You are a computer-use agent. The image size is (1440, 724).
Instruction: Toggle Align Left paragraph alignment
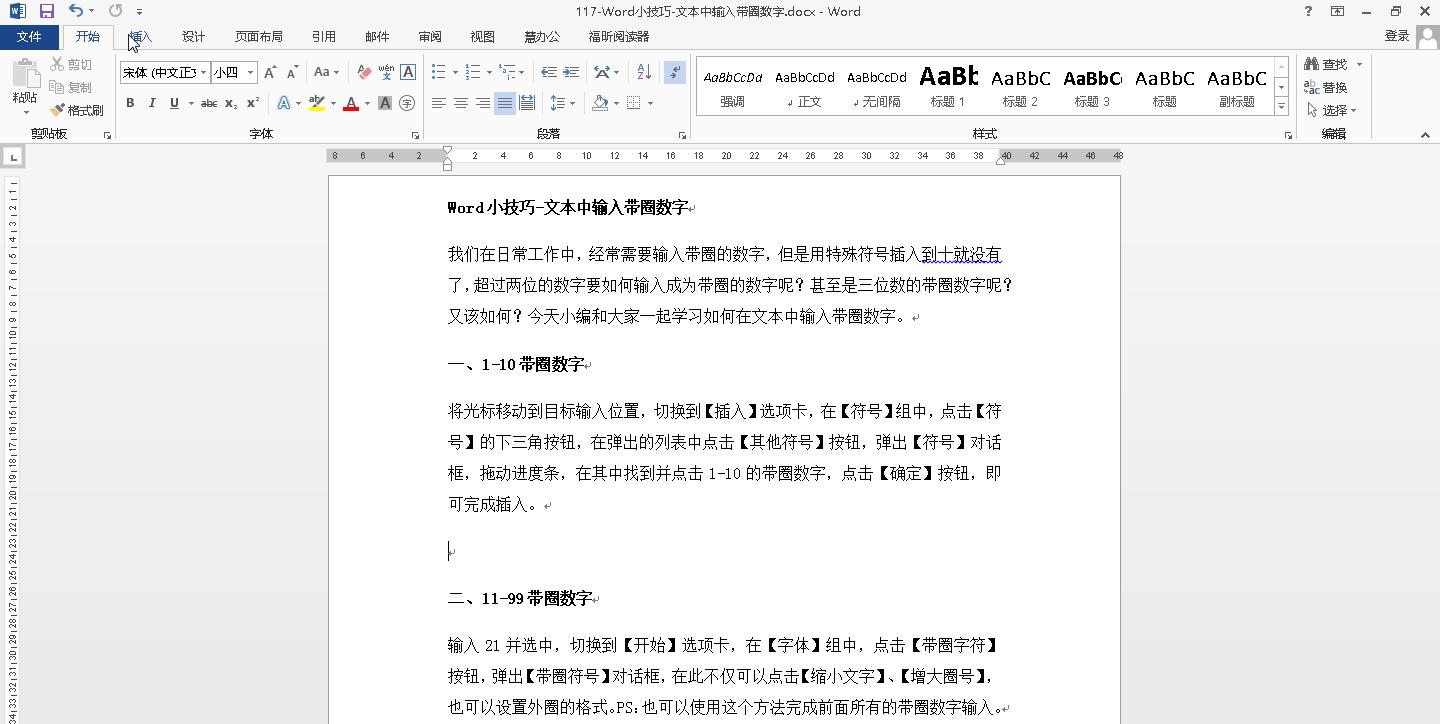[439, 103]
